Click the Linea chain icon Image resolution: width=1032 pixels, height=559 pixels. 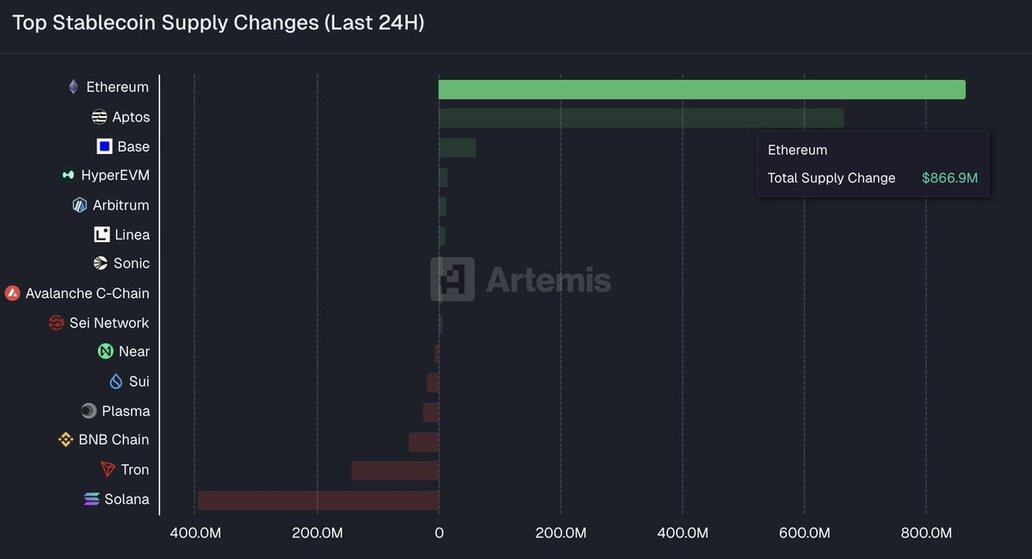[x=101, y=235]
